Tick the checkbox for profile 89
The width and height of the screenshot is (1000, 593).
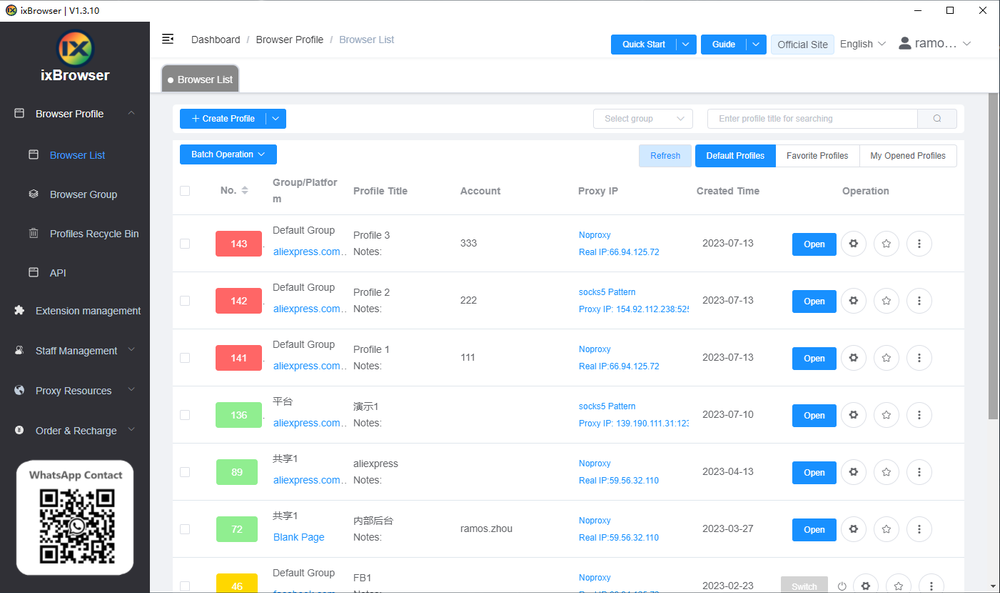[x=185, y=472]
